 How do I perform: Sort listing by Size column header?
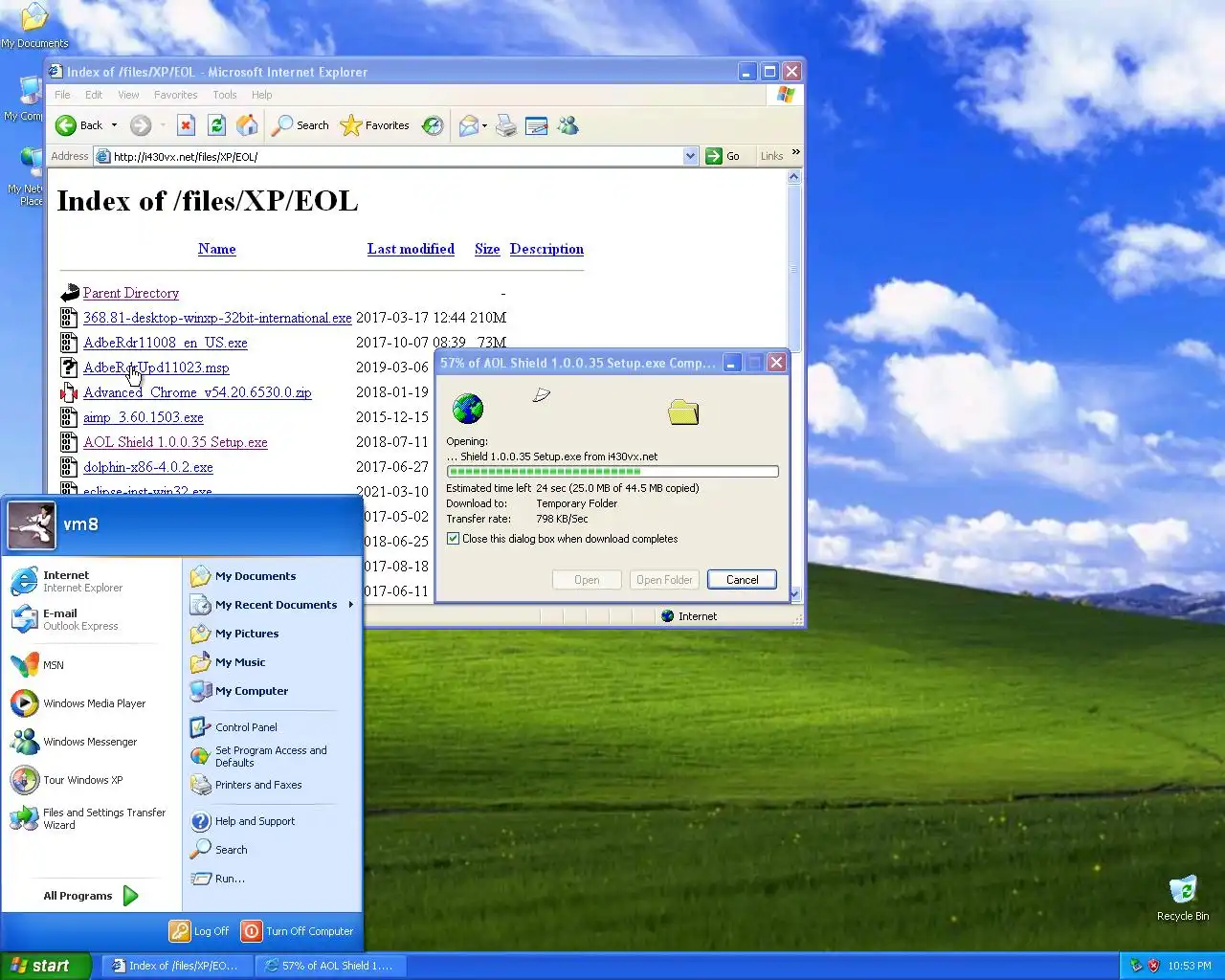tap(487, 249)
